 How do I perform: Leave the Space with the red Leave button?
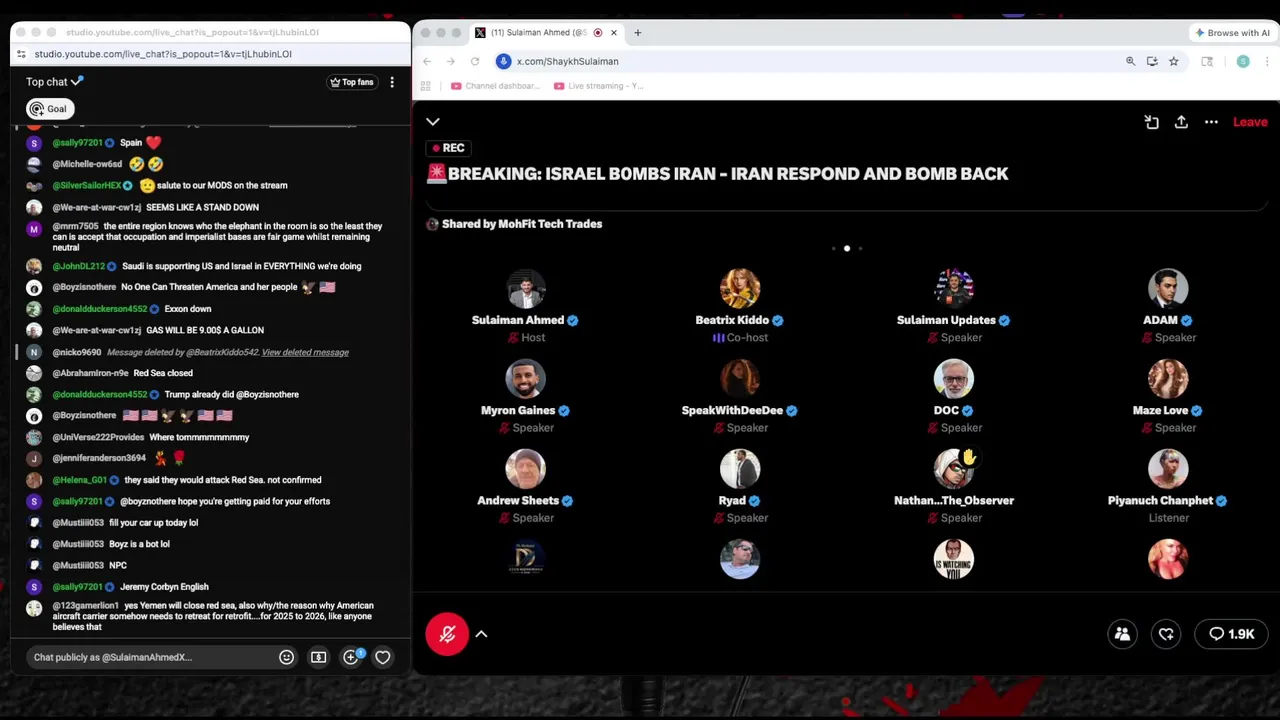(x=1250, y=122)
